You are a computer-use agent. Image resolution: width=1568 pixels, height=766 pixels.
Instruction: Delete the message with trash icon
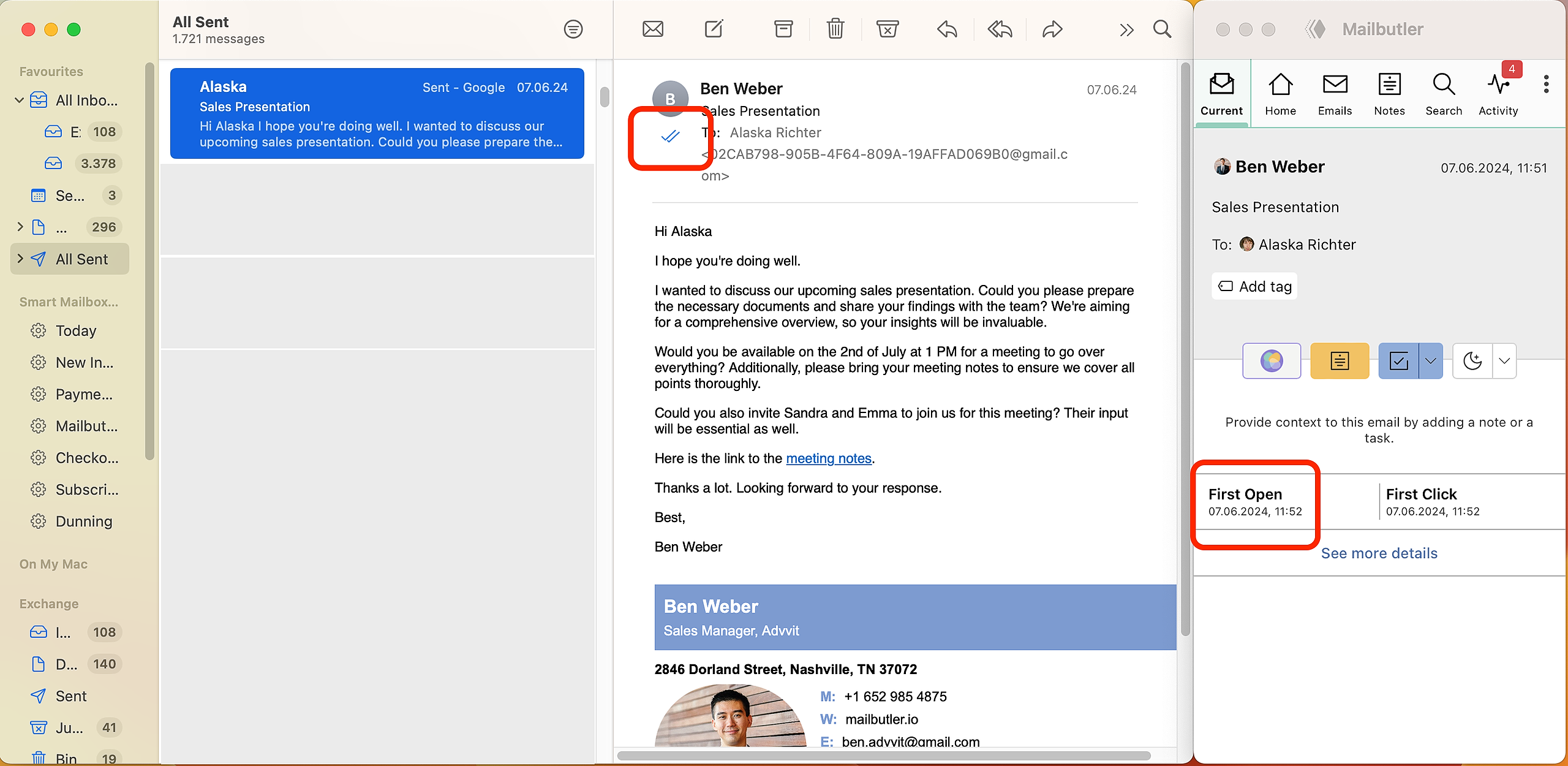coord(835,29)
